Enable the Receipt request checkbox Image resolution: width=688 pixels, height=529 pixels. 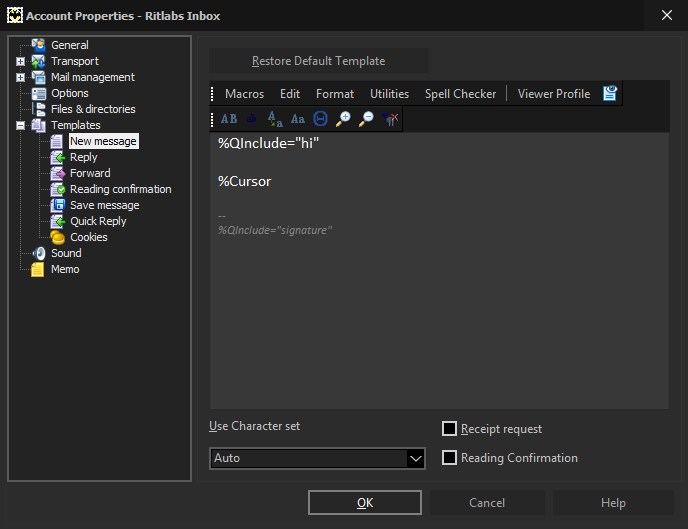click(449, 429)
